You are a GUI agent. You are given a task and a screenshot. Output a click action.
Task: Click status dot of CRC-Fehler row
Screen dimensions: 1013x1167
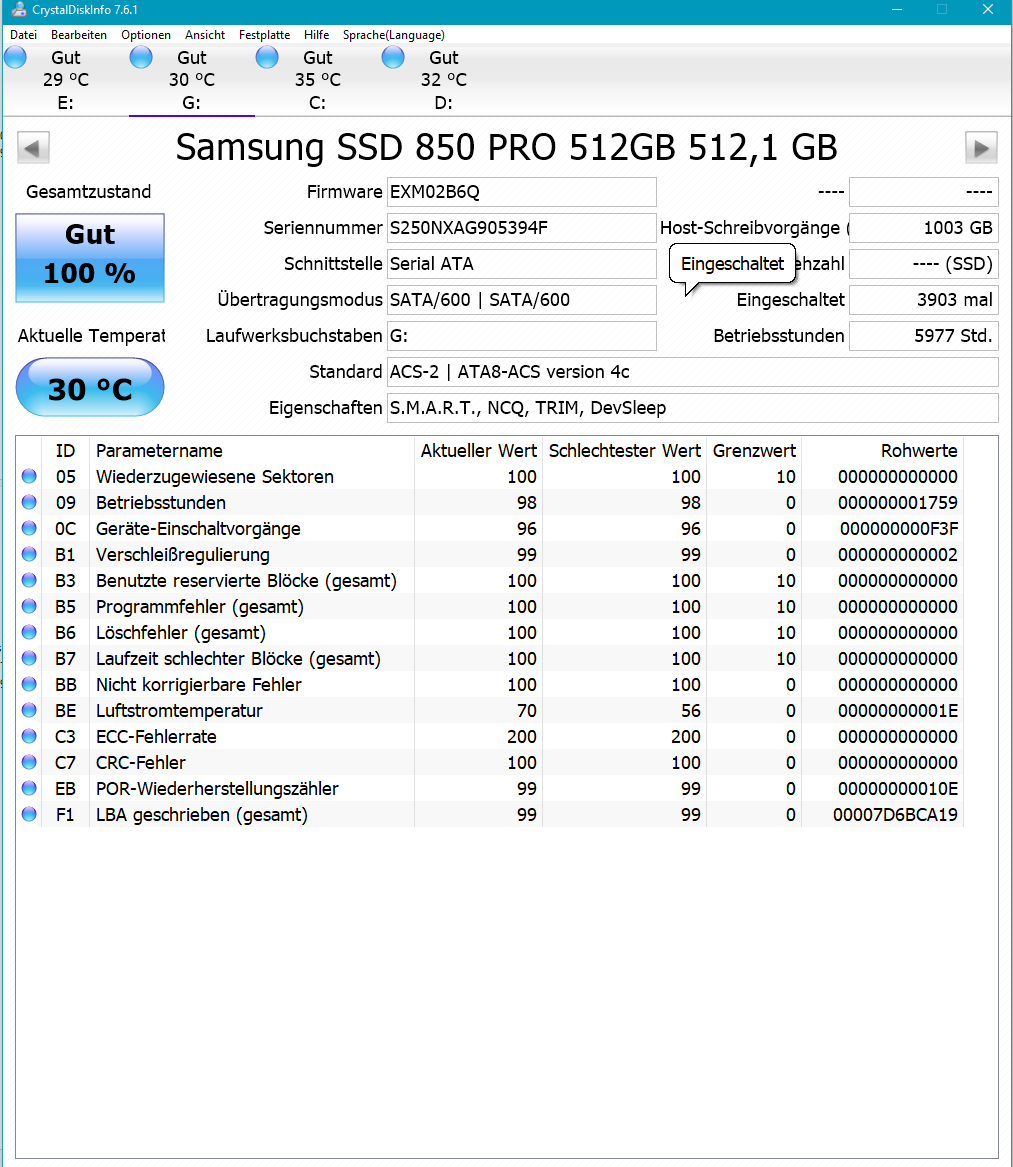tap(29, 763)
